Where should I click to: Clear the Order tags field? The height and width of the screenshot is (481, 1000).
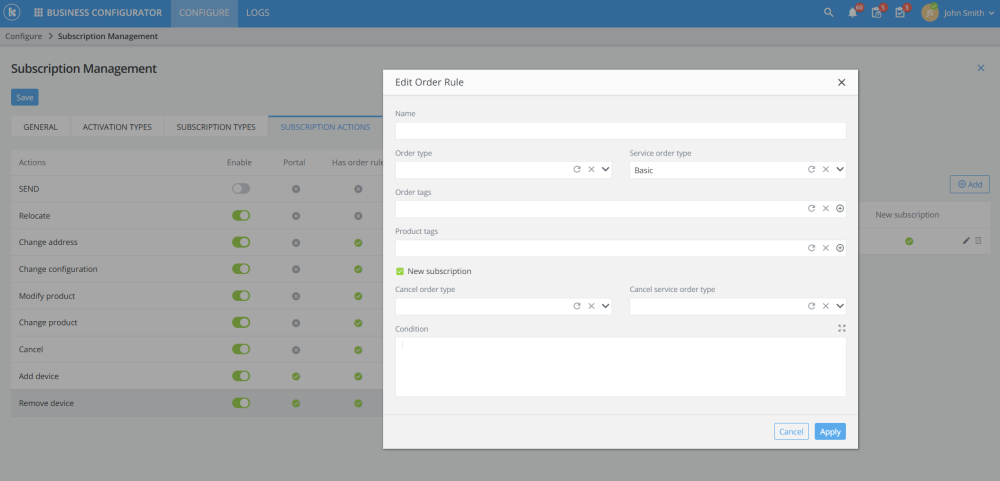(826, 209)
